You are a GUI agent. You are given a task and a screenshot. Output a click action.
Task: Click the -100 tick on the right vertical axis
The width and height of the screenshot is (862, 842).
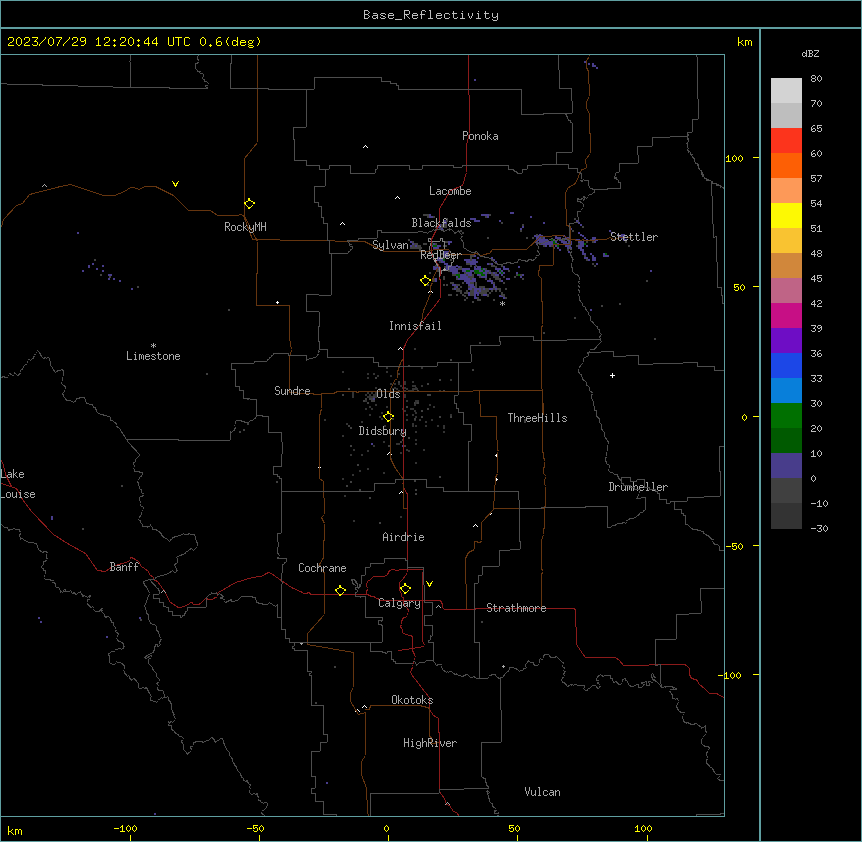tap(731, 675)
